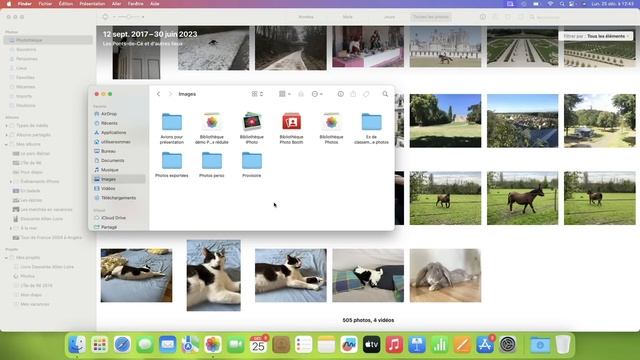
Task: Select the Avions pour présentation folder
Action: [172, 128]
